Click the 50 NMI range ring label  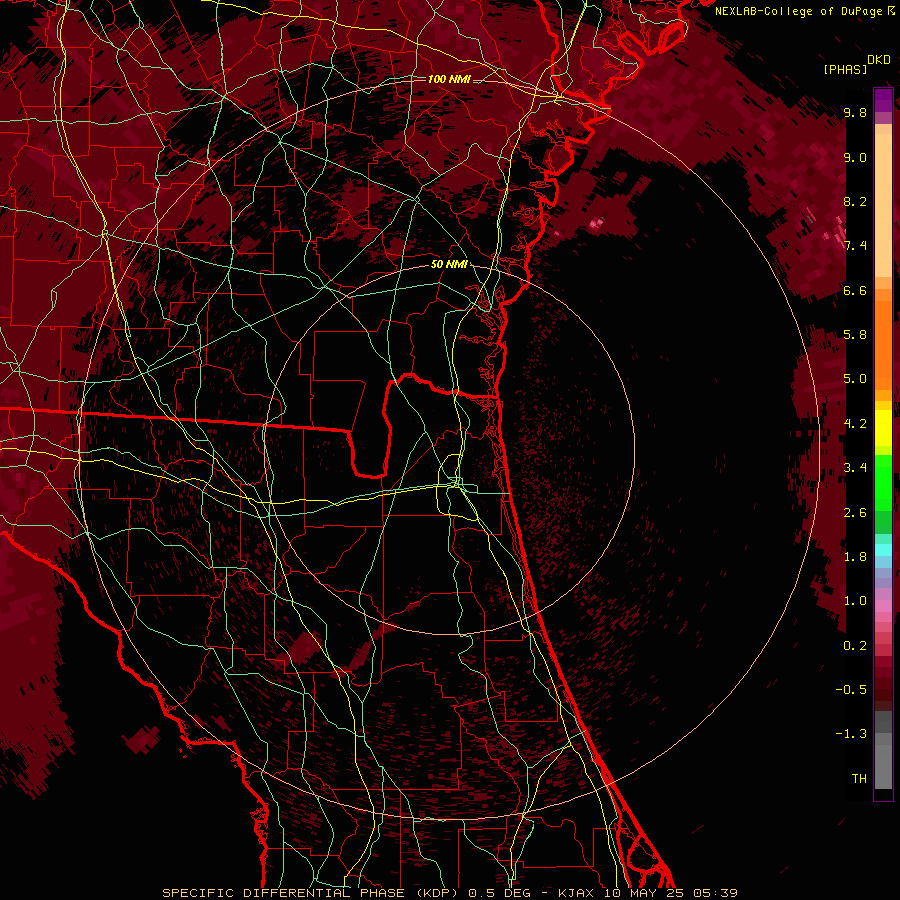point(449,265)
